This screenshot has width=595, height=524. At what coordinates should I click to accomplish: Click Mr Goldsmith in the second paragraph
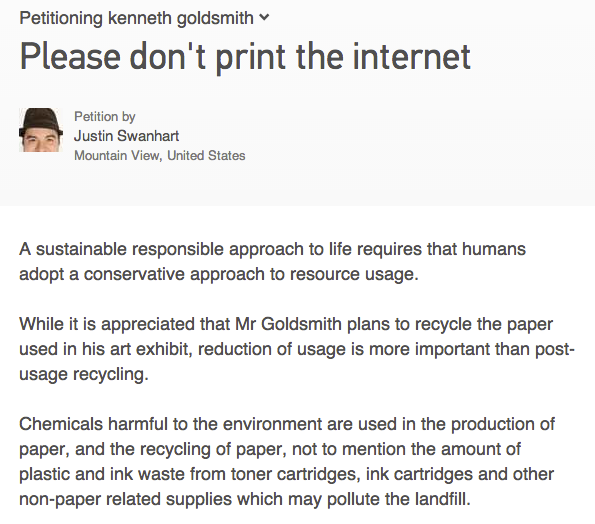tap(288, 324)
